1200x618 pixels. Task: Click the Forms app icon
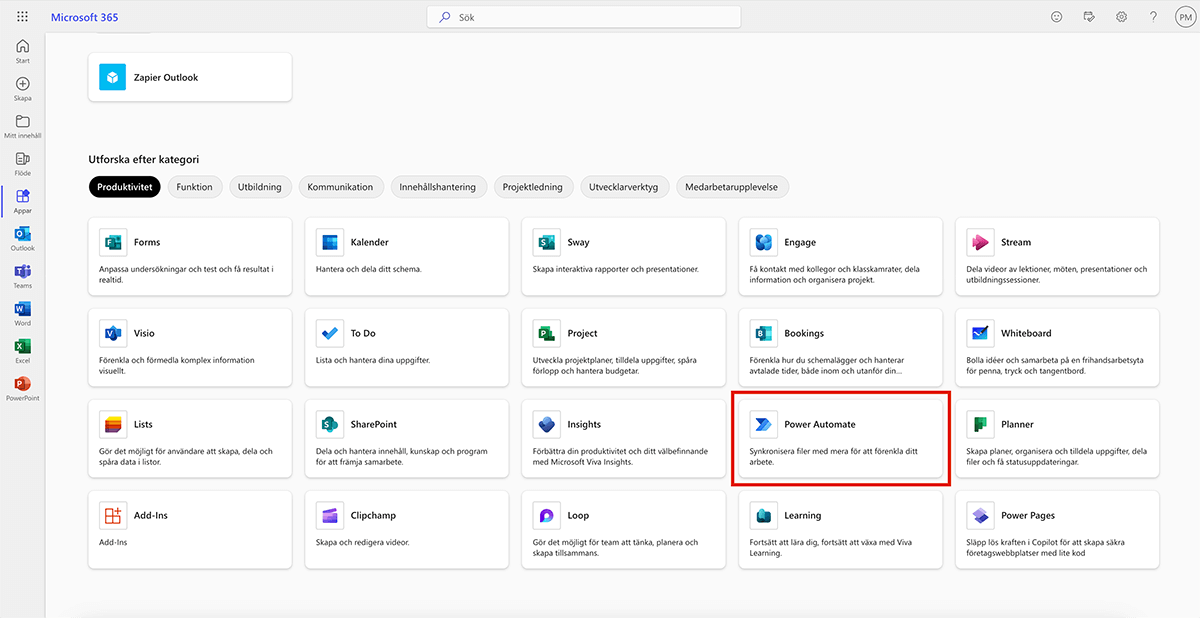pyautogui.click(x=112, y=242)
